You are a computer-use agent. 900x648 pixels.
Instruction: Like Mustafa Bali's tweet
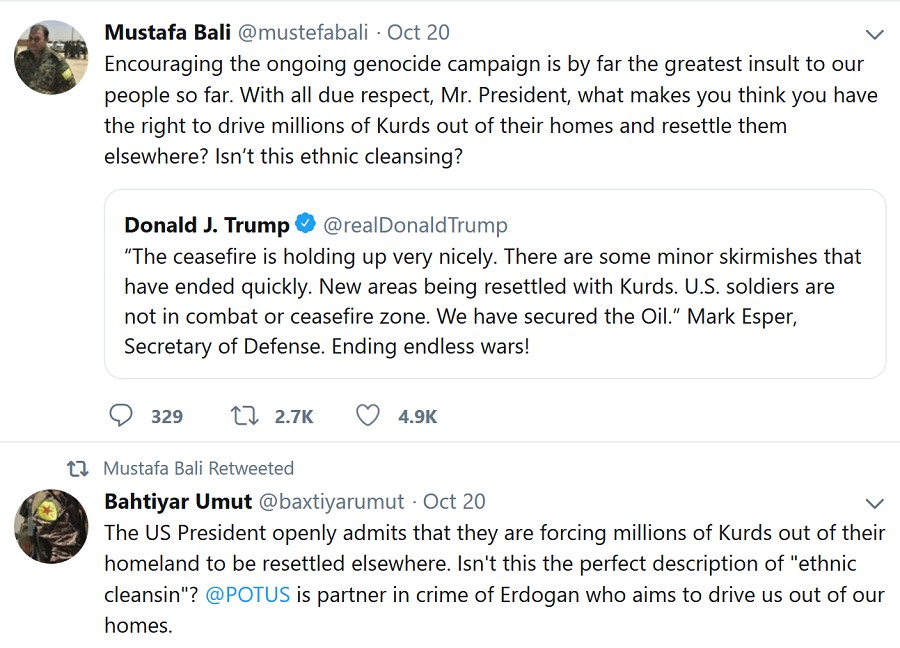pos(368,415)
